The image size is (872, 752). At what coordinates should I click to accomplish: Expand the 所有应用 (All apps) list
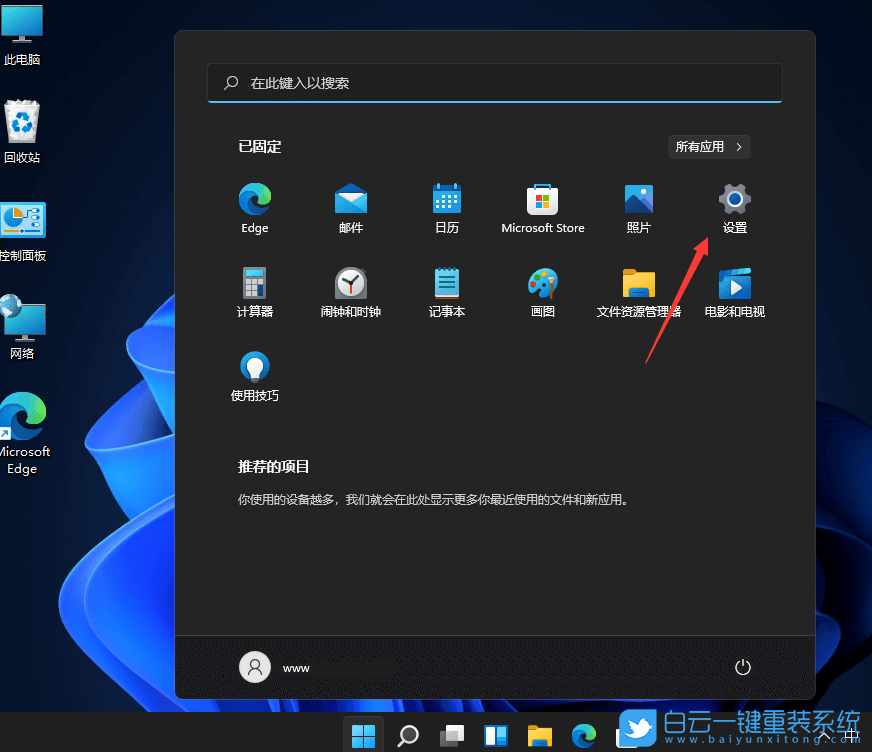pyautogui.click(x=708, y=146)
